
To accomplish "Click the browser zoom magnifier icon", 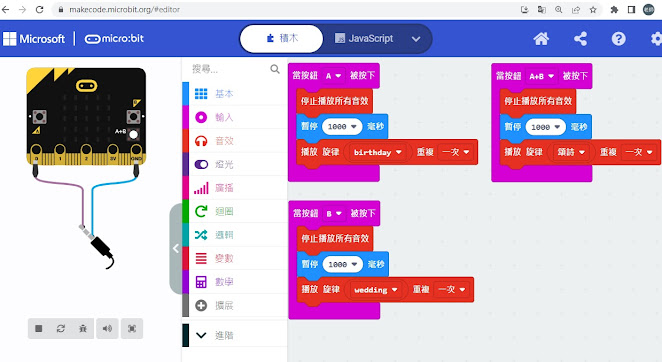I will point(559,9).
